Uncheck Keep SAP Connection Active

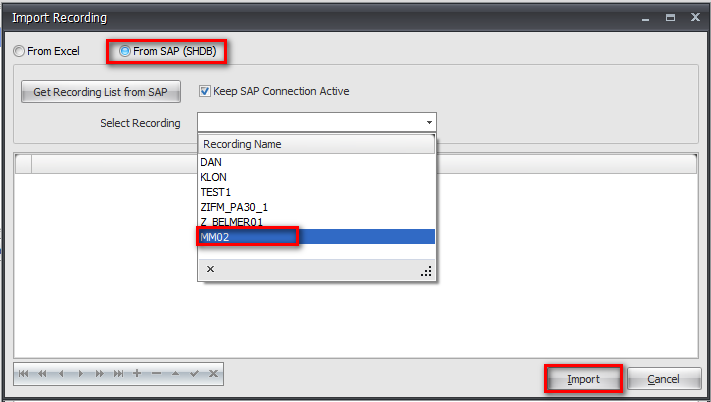click(205, 91)
